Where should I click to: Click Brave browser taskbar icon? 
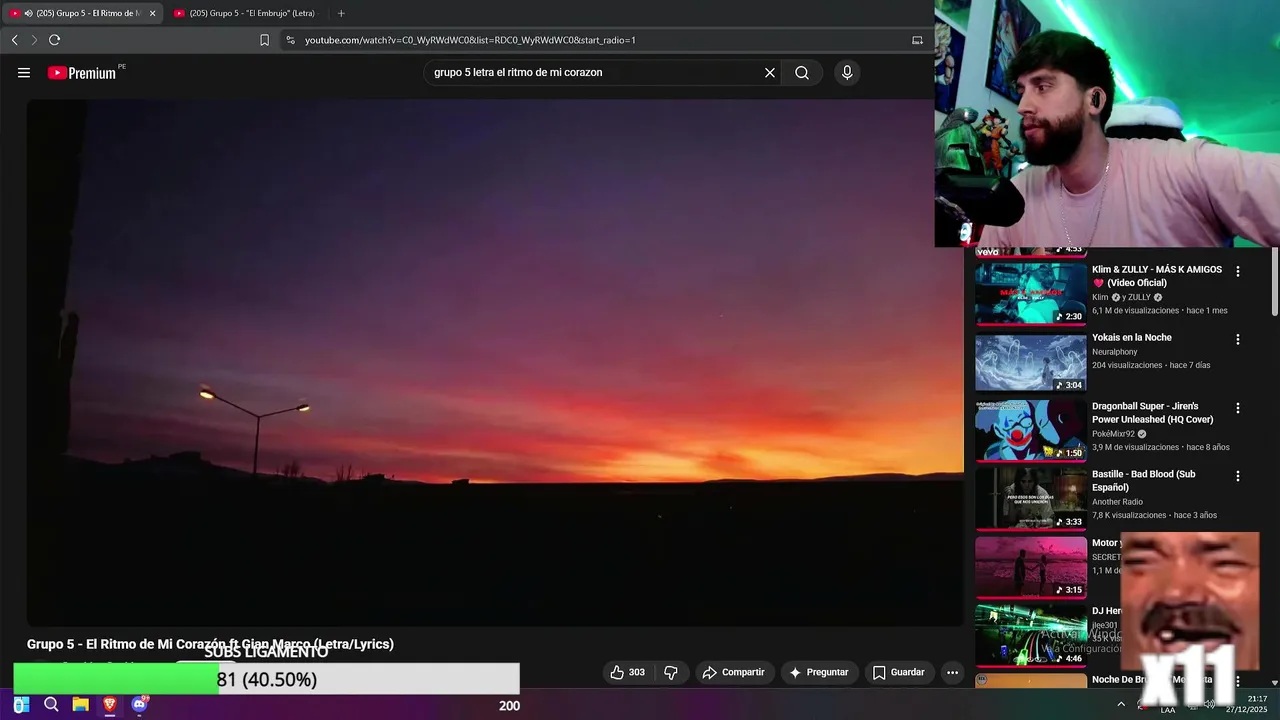click(110, 705)
